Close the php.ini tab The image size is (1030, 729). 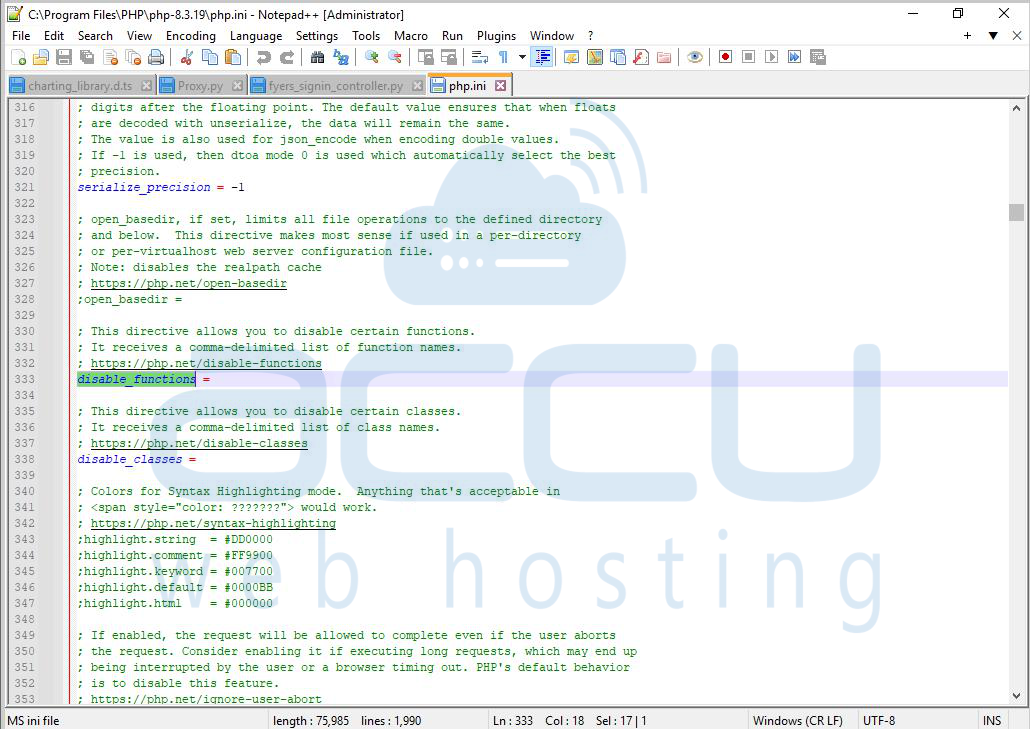(500, 86)
